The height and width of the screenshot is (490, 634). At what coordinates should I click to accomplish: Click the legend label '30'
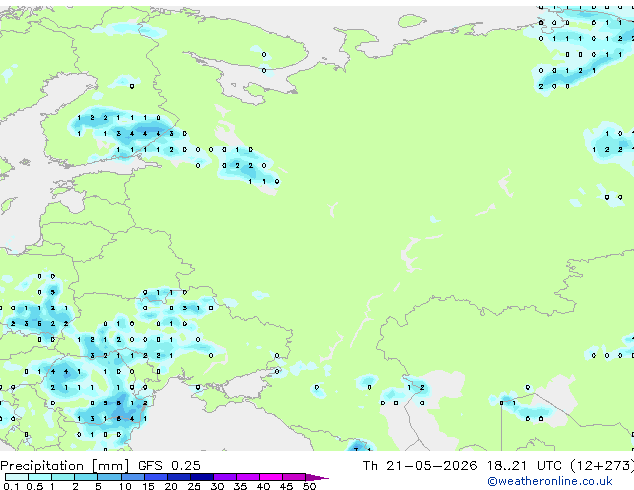(217, 486)
